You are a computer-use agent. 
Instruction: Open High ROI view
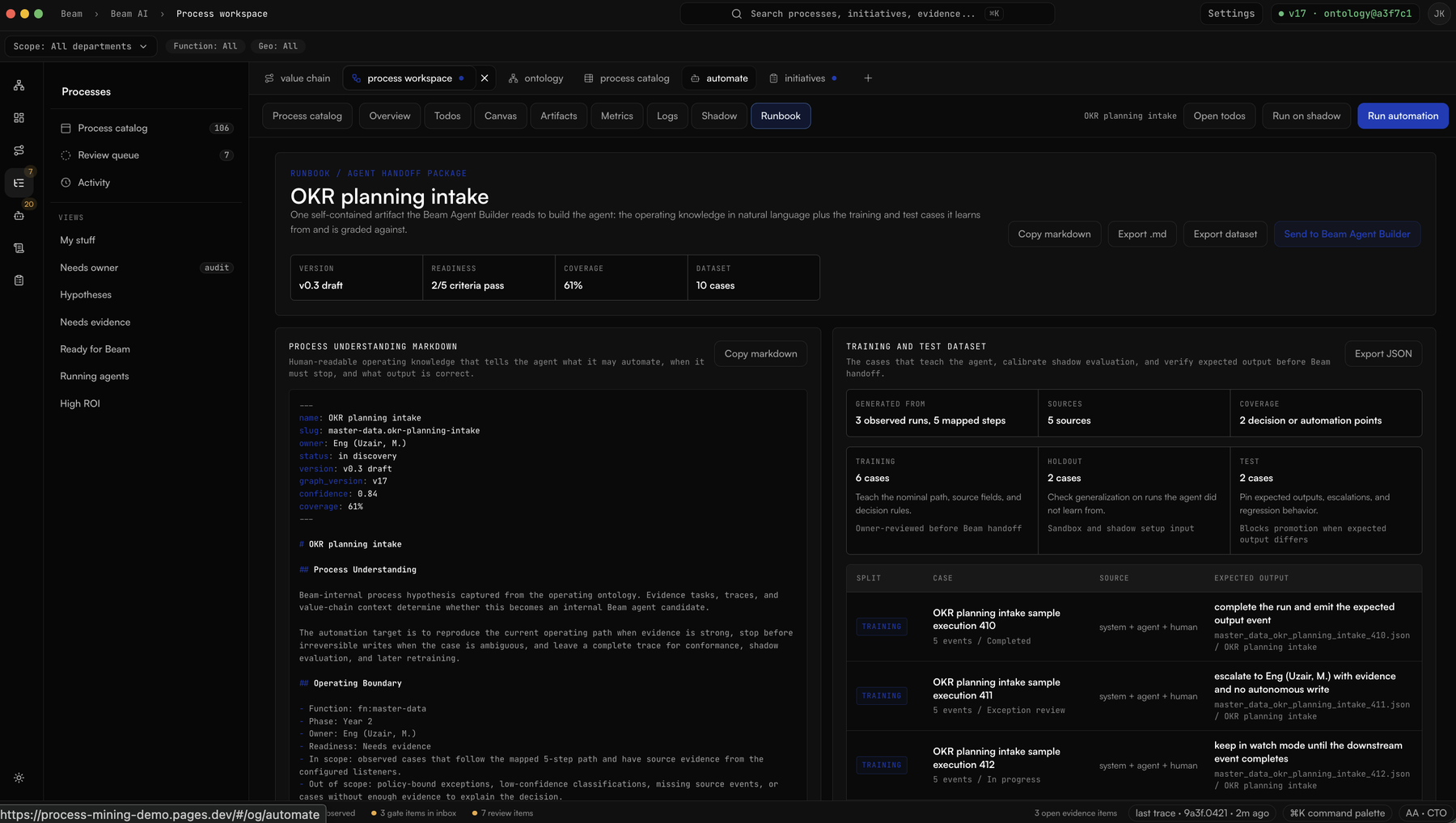click(146, 403)
